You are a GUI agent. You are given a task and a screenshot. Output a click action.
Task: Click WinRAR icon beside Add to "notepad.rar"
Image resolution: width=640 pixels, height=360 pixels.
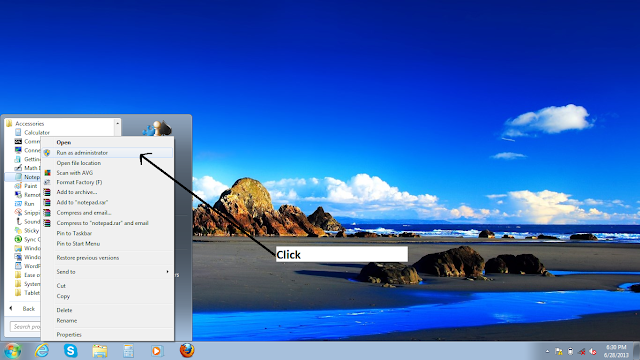click(x=47, y=202)
